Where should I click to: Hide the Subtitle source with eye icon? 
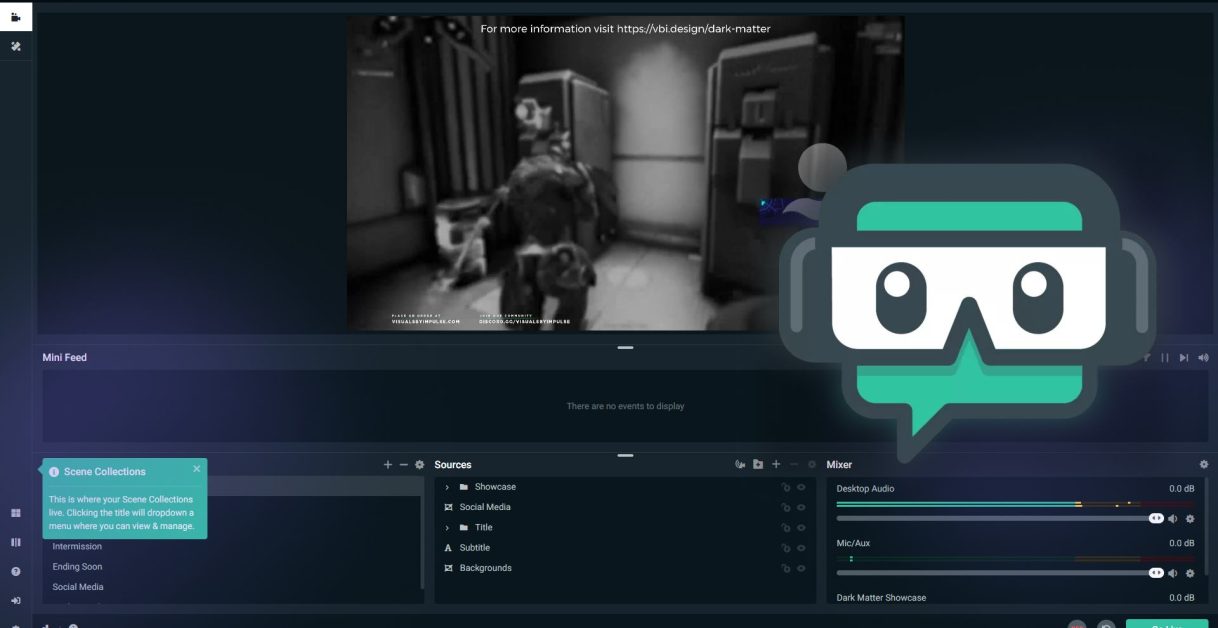pyautogui.click(x=801, y=548)
